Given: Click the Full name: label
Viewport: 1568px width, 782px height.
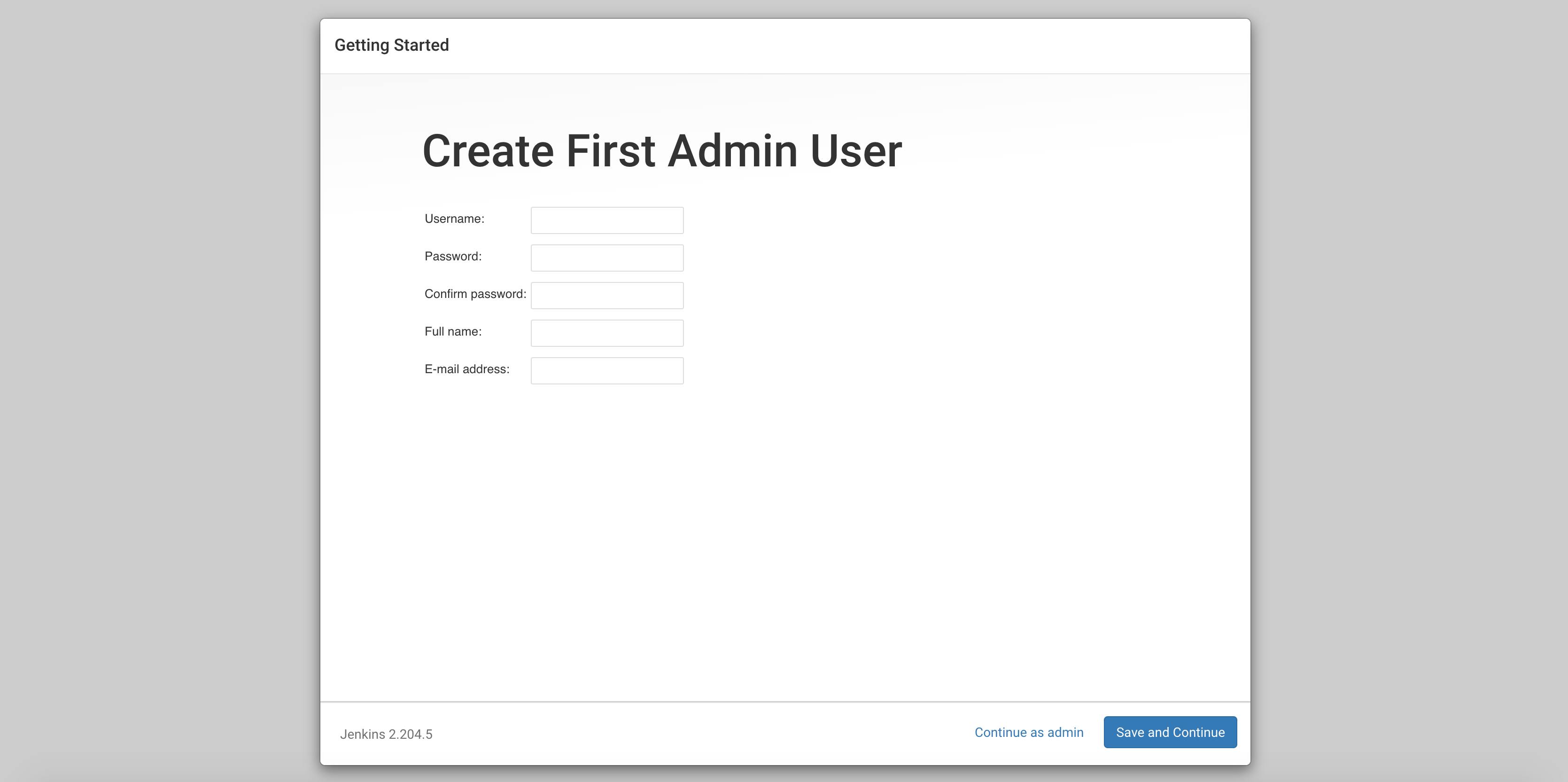Looking at the screenshot, I should point(453,331).
